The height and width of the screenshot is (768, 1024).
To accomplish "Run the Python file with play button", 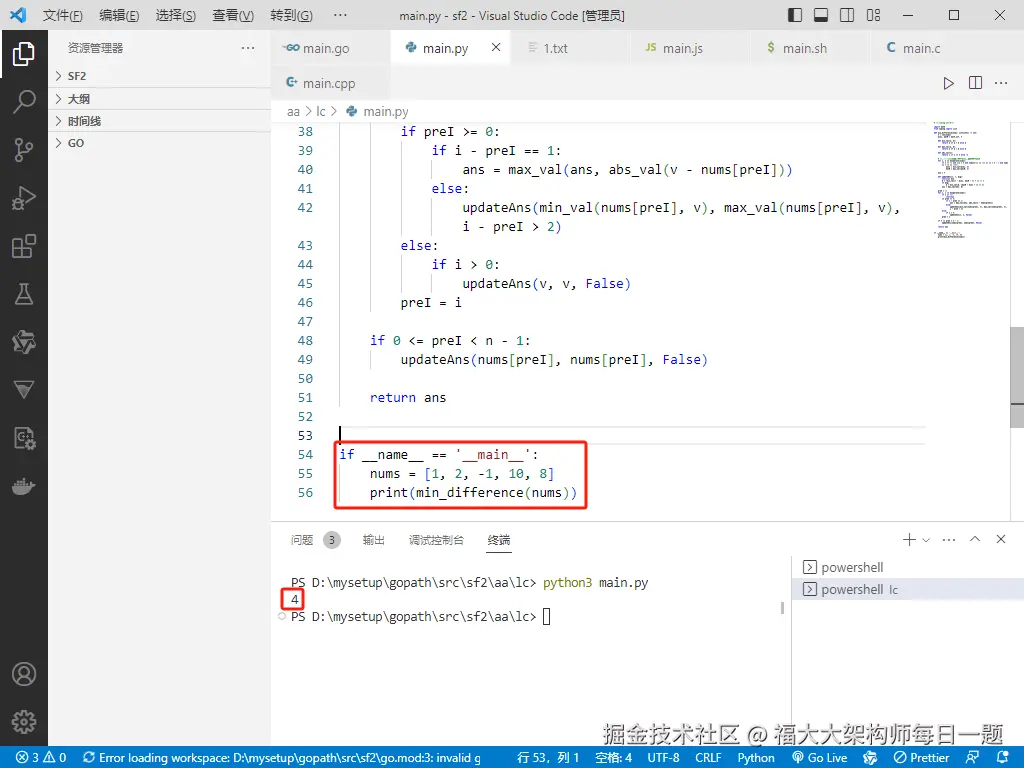I will (x=948, y=83).
